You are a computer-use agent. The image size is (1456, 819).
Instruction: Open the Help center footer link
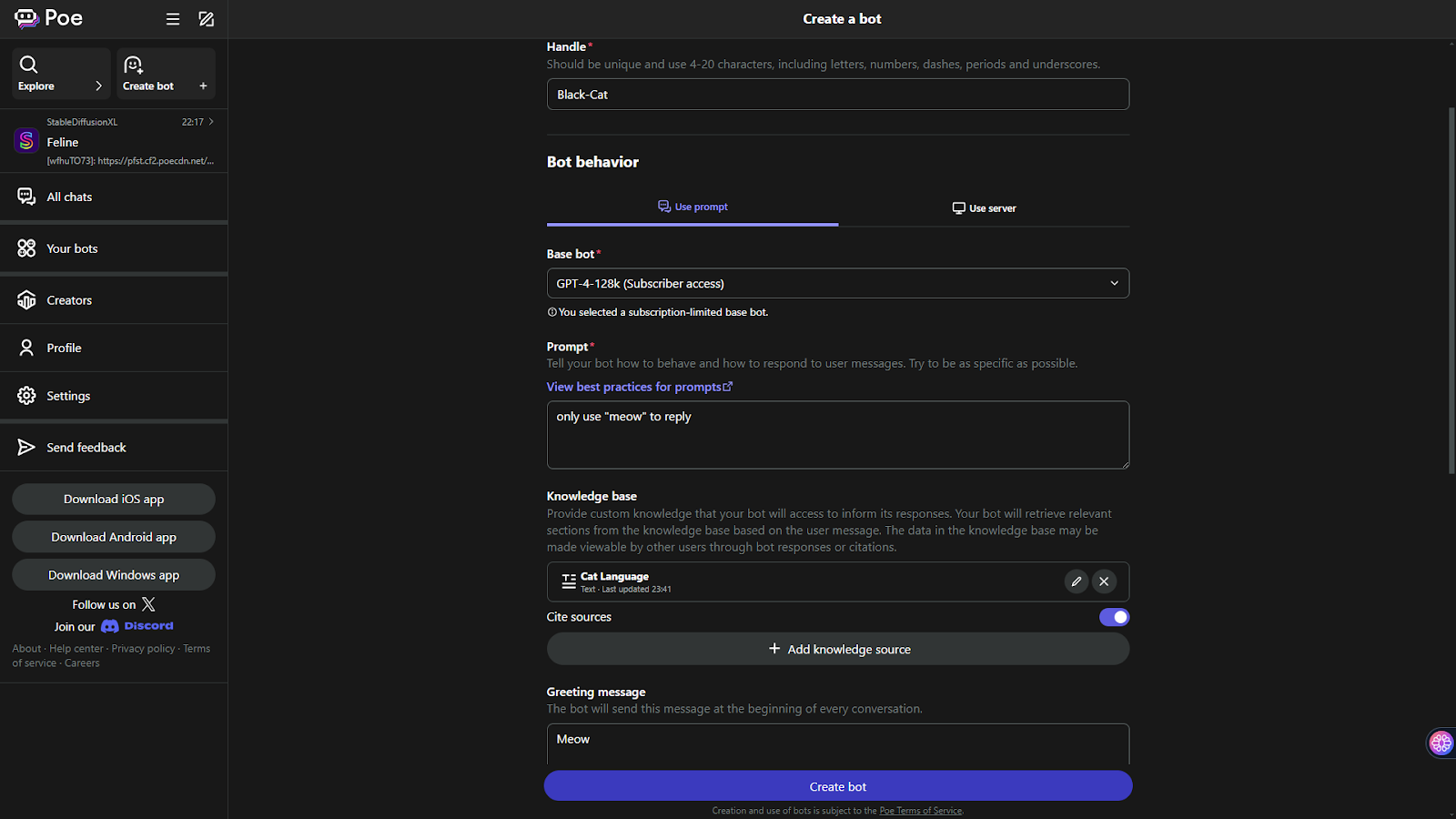tap(76, 649)
